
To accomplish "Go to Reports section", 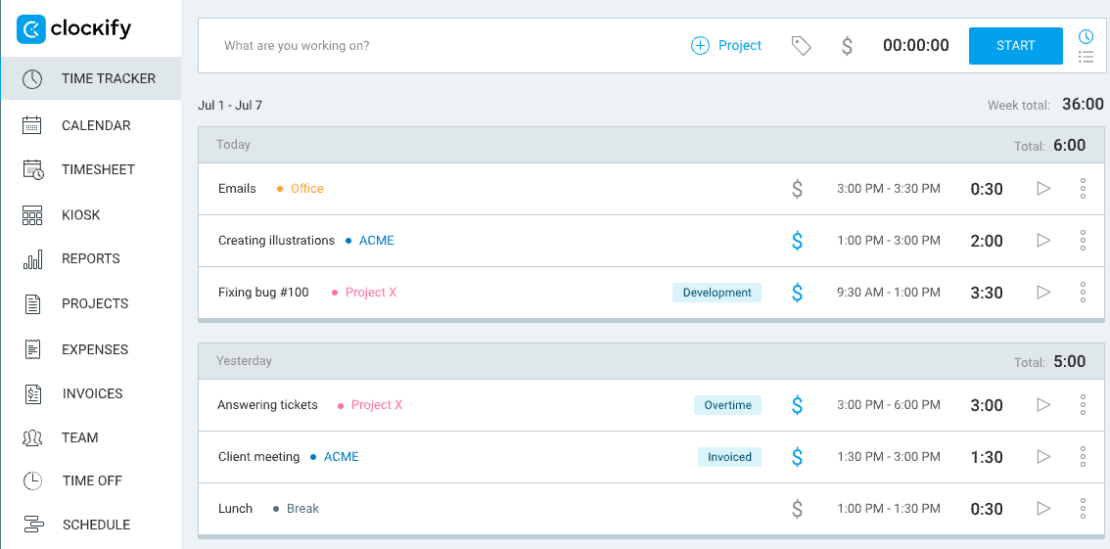I will [x=90, y=259].
